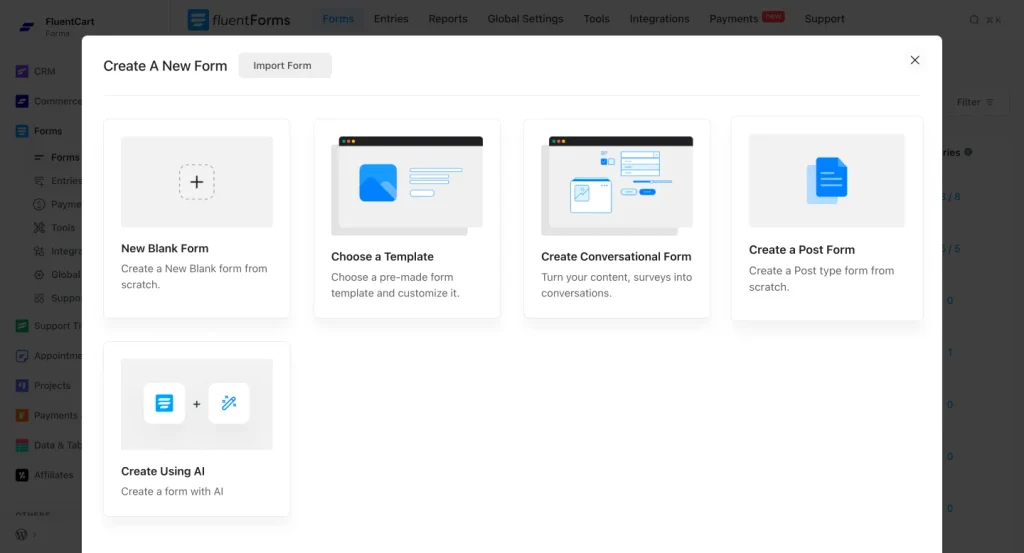Click the Create Conversational Form title
Viewport: 1024px width, 553px height.
[x=616, y=257]
